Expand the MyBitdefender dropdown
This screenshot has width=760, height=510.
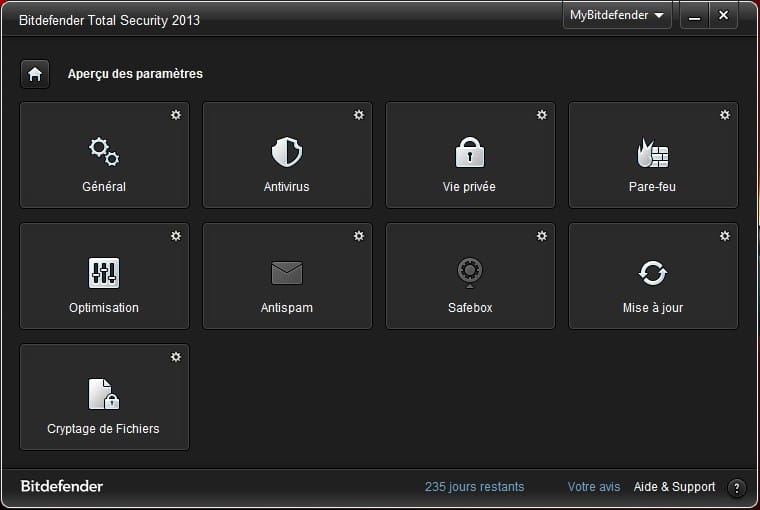(617, 16)
